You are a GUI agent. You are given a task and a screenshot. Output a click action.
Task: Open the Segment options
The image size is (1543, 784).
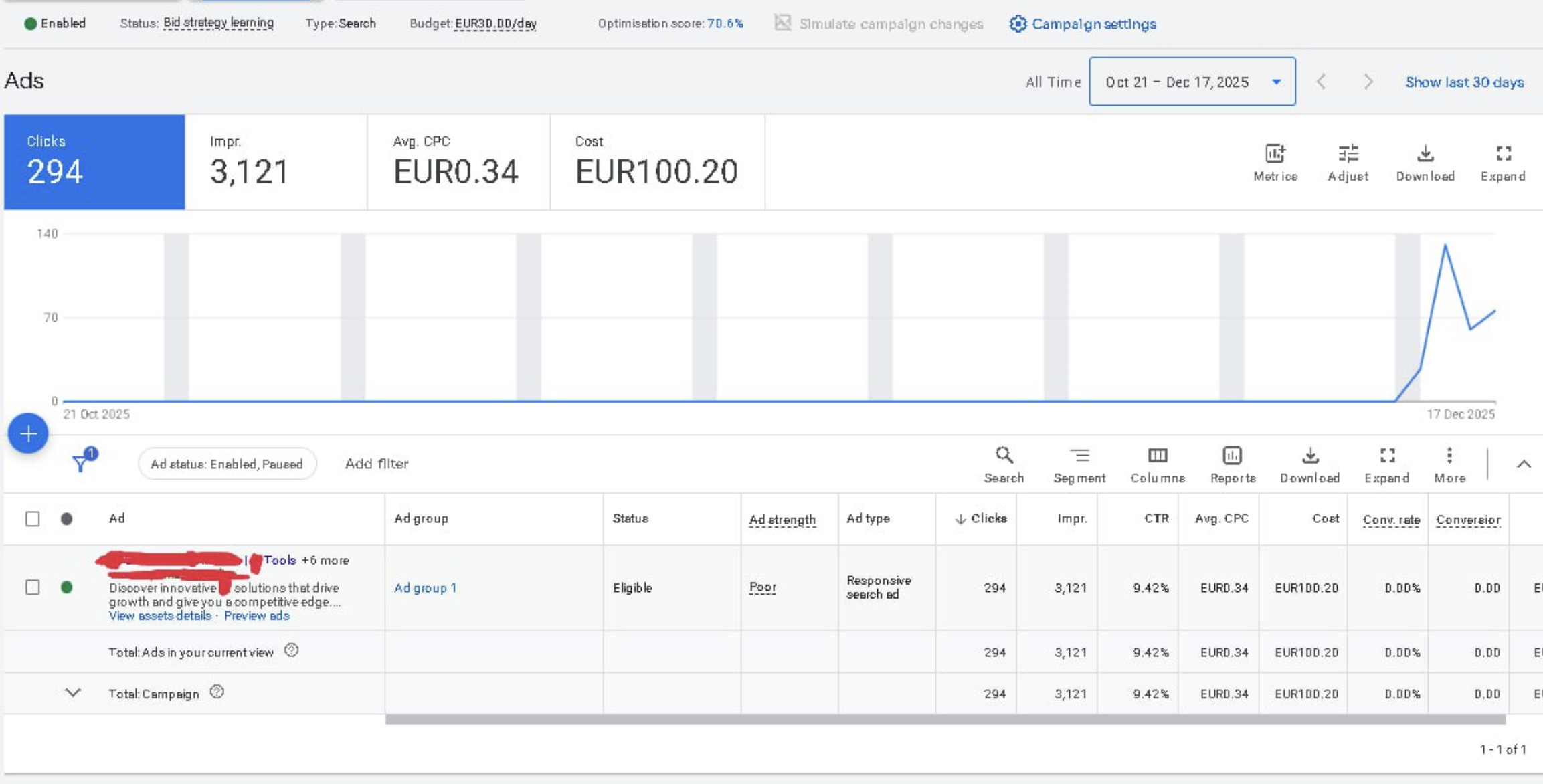click(1079, 464)
